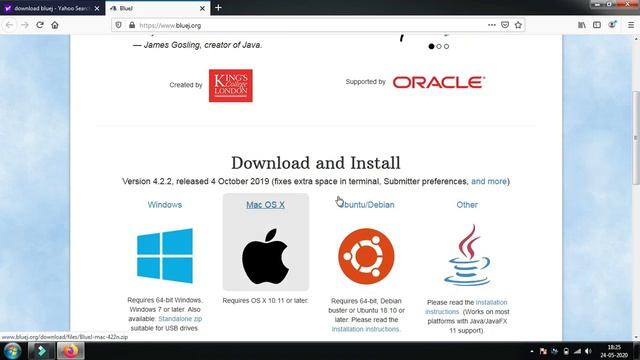Click the page vertical scrollbar

(x=636, y=138)
